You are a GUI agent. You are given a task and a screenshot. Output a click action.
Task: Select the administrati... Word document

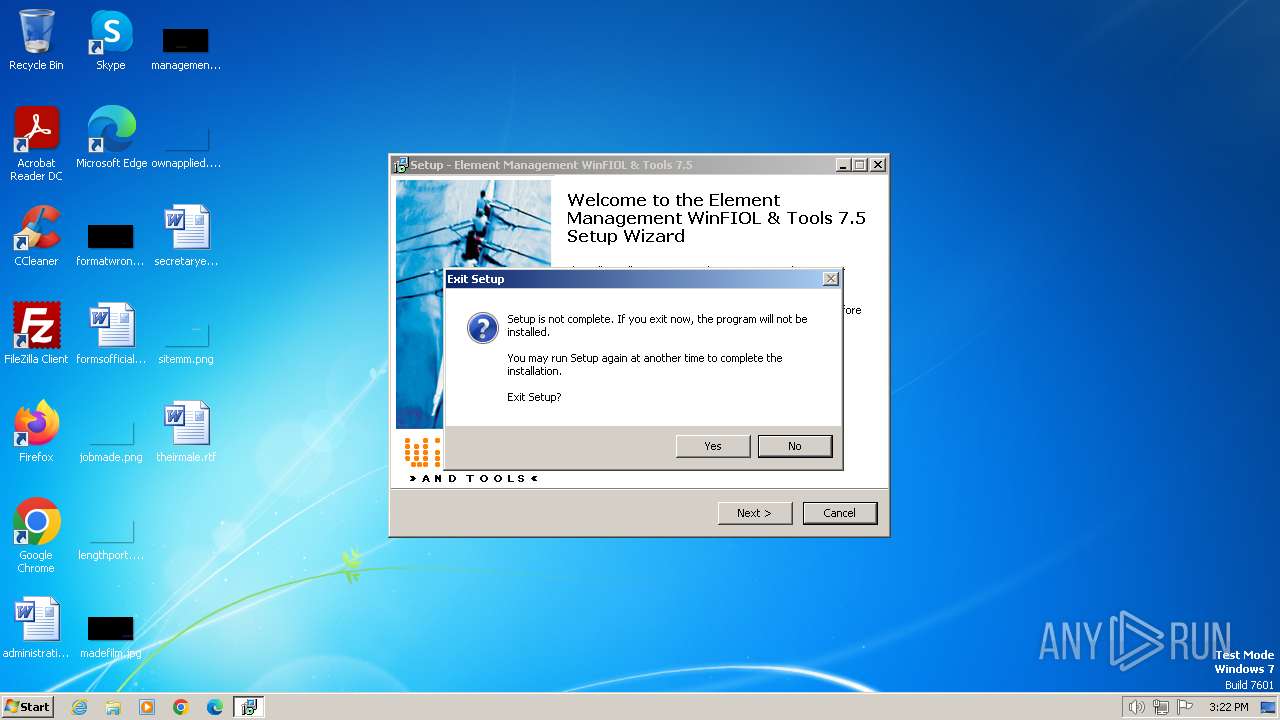(x=36, y=628)
